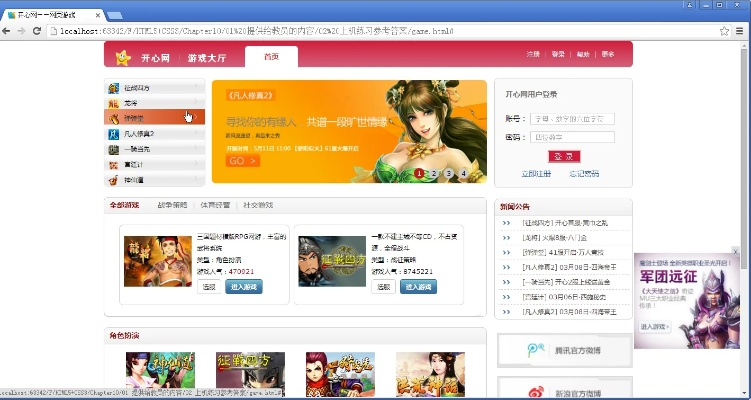
Task: Click 进入游戏 for the 征战四方 game card
Action: [x=418, y=286]
